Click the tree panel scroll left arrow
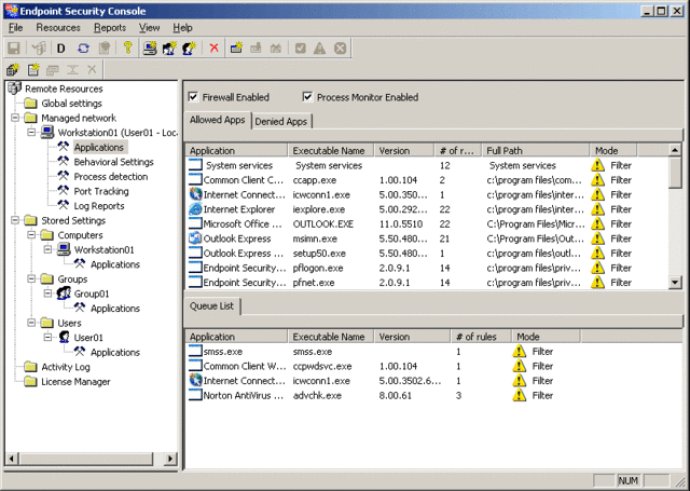Image resolution: width=690 pixels, height=491 pixels. point(12,458)
